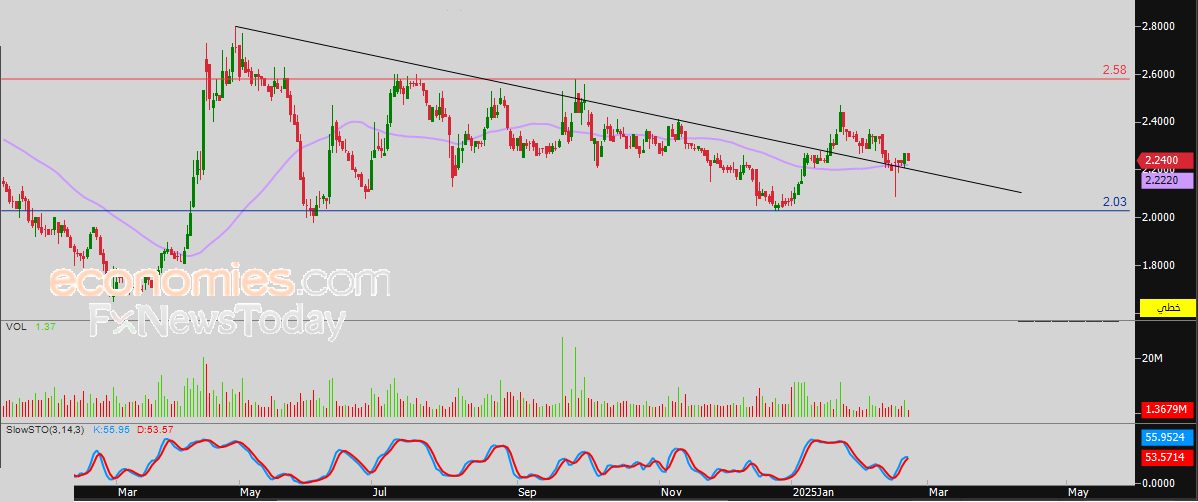Click the SlowSTO(3,14,3) indicator label
Screen dimensions: 1198x502
(44, 430)
